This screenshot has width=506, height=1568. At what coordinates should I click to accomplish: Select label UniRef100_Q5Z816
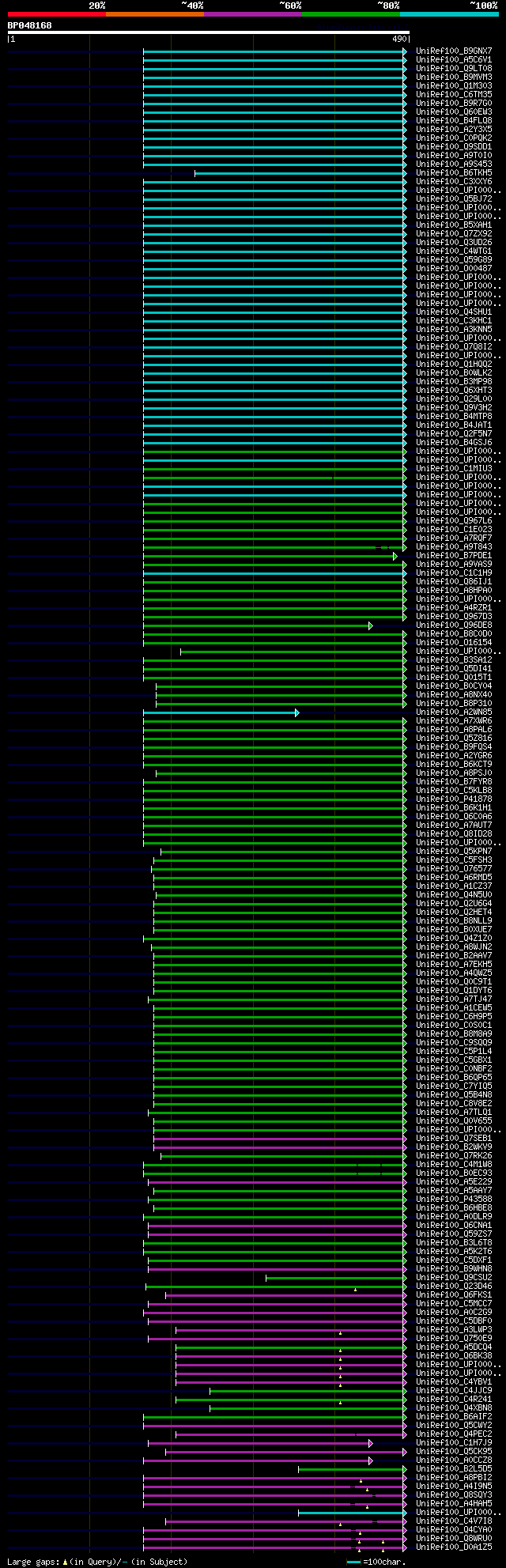pyautogui.click(x=454, y=739)
